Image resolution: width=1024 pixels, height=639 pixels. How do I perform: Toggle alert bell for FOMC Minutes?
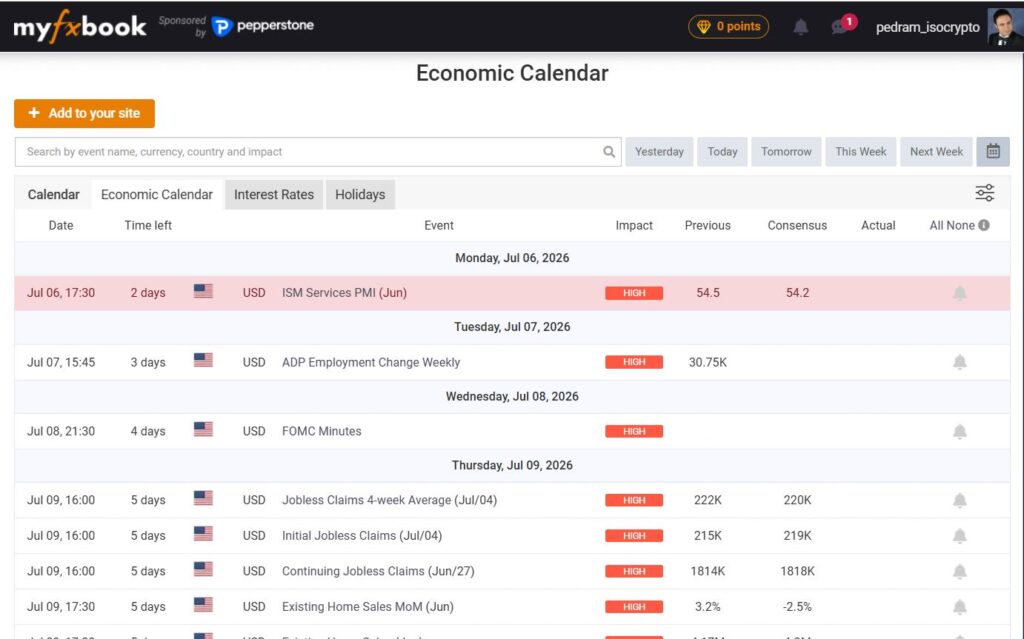point(959,431)
